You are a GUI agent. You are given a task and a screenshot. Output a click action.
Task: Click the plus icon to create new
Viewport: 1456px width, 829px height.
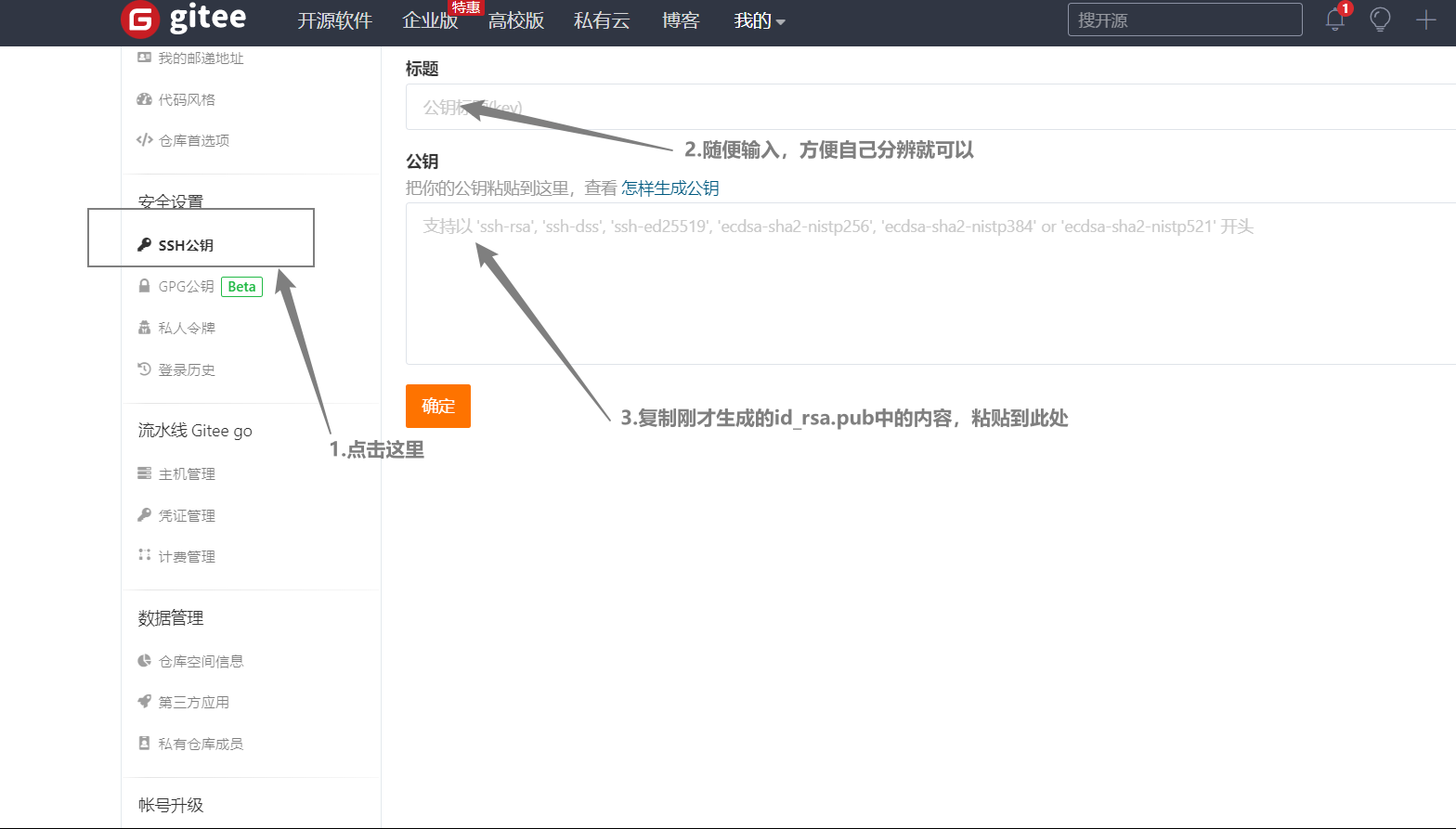(1426, 19)
